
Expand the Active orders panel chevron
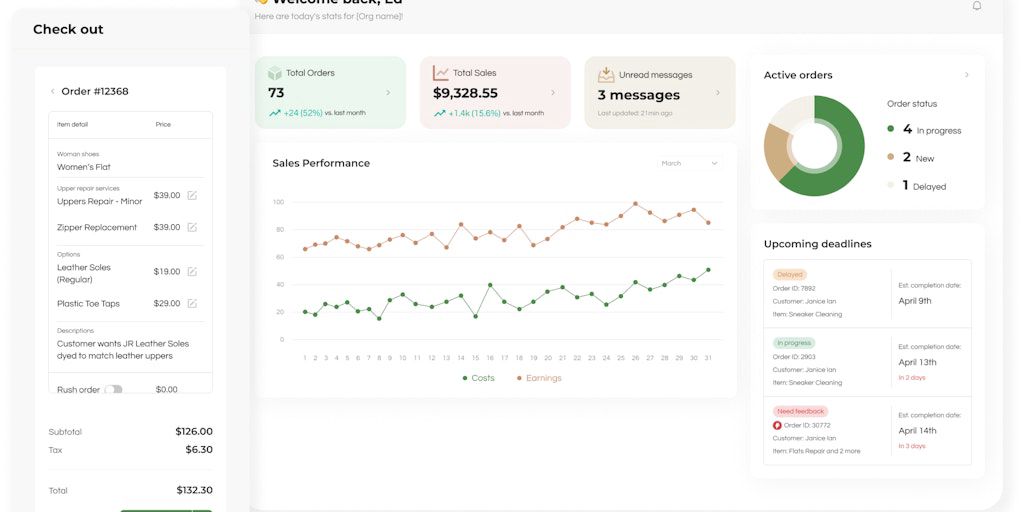[x=966, y=75]
